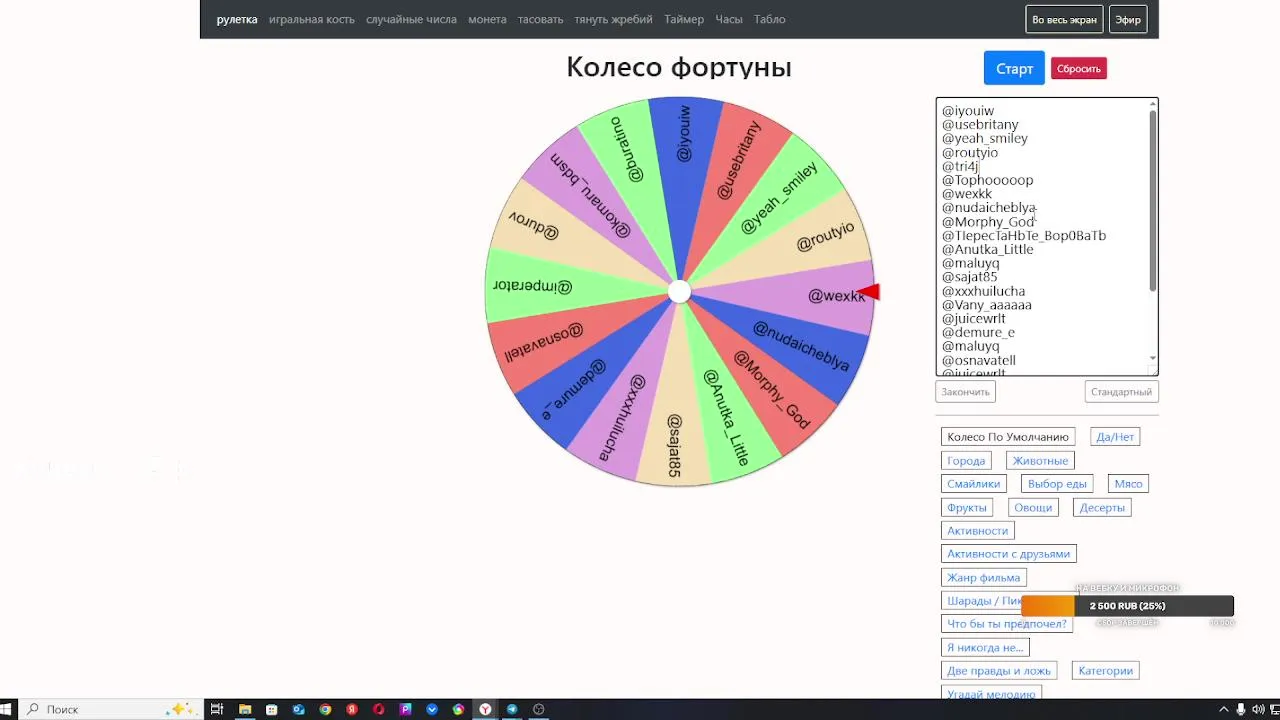
Task: Open Microsoft Store from the taskbar
Action: click(x=272, y=709)
